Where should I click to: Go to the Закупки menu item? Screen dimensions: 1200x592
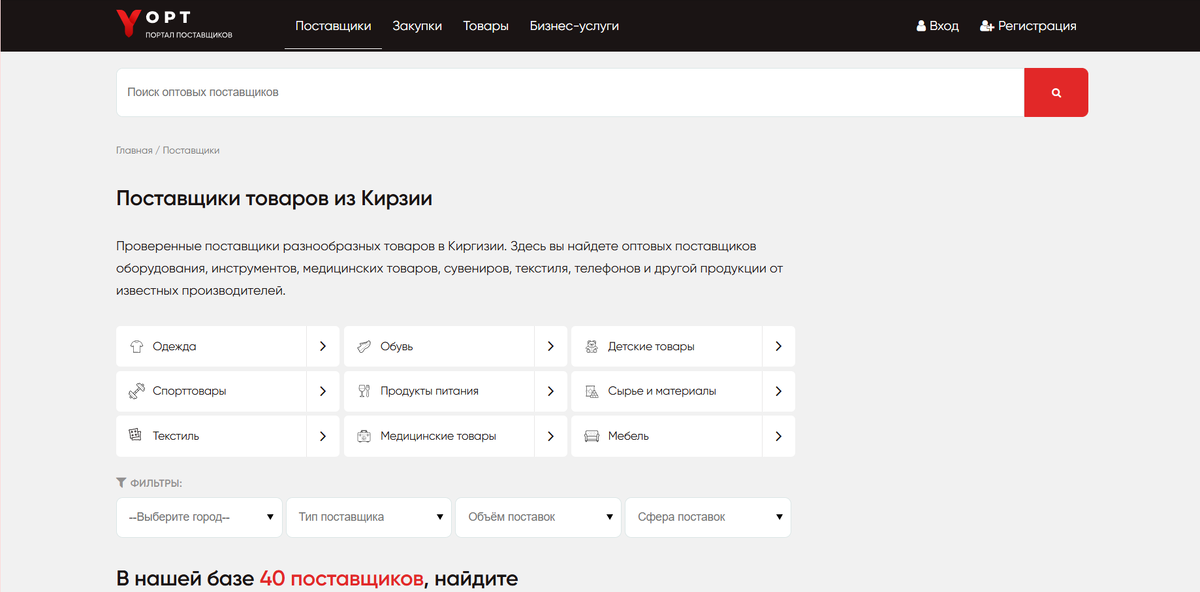pyautogui.click(x=417, y=26)
